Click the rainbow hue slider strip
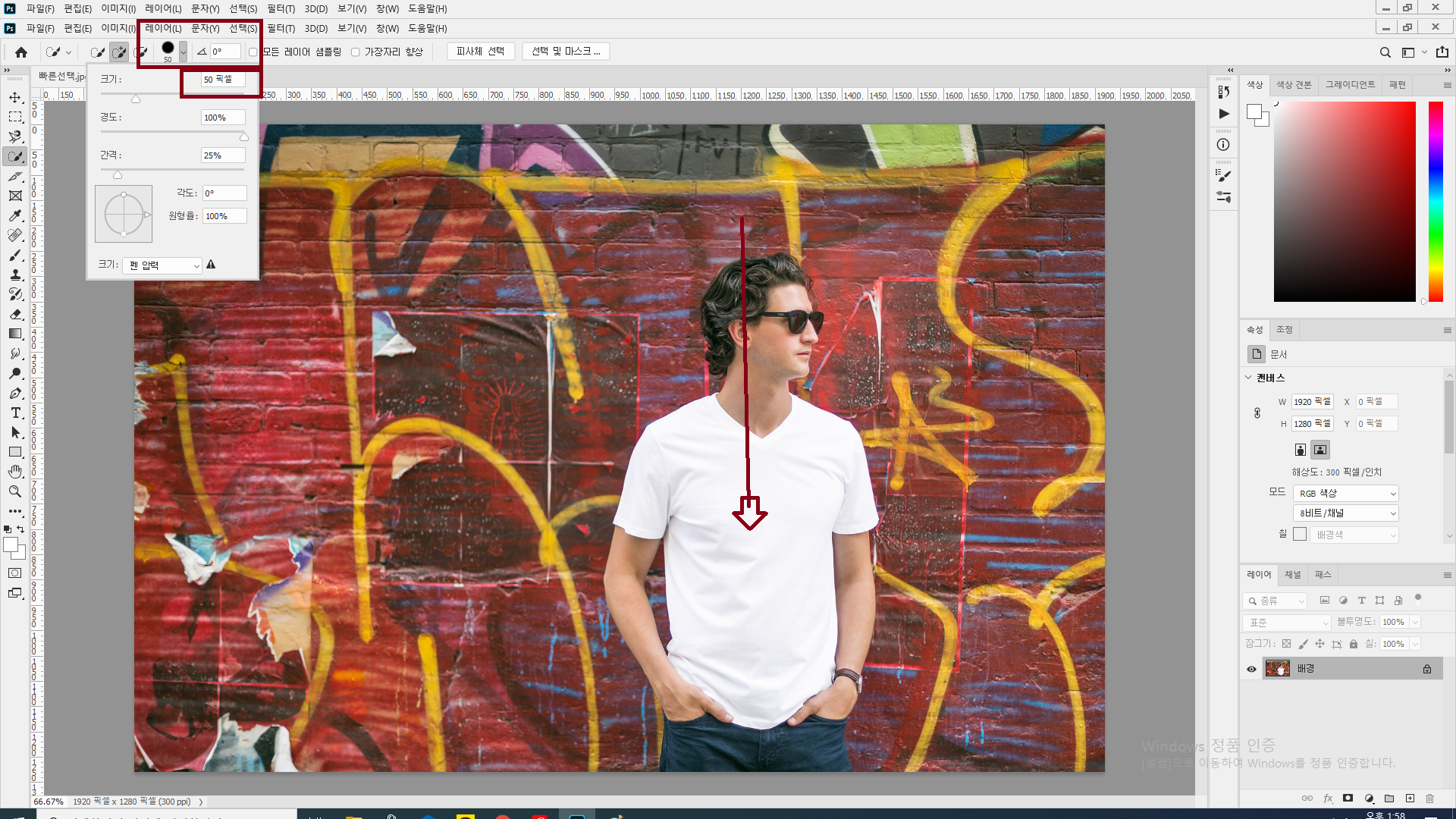The width and height of the screenshot is (1456, 819). [x=1436, y=201]
